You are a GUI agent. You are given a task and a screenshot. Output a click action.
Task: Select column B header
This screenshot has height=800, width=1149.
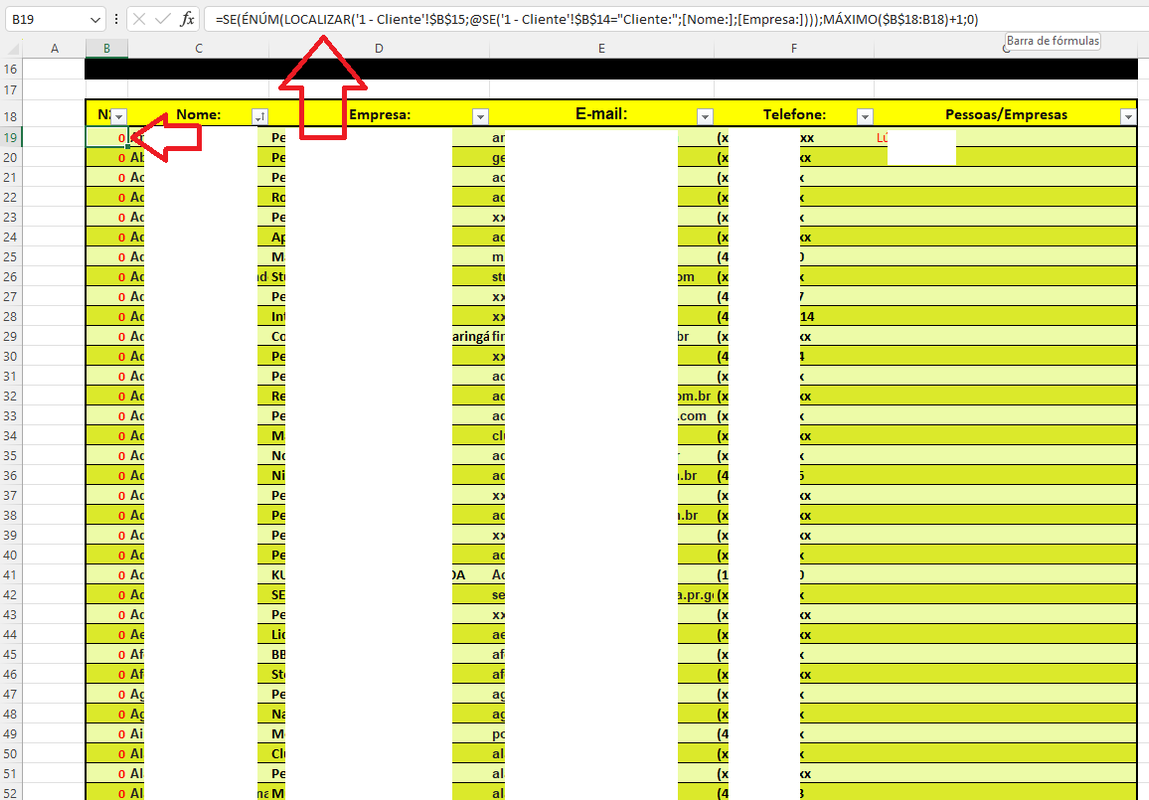(x=106, y=48)
